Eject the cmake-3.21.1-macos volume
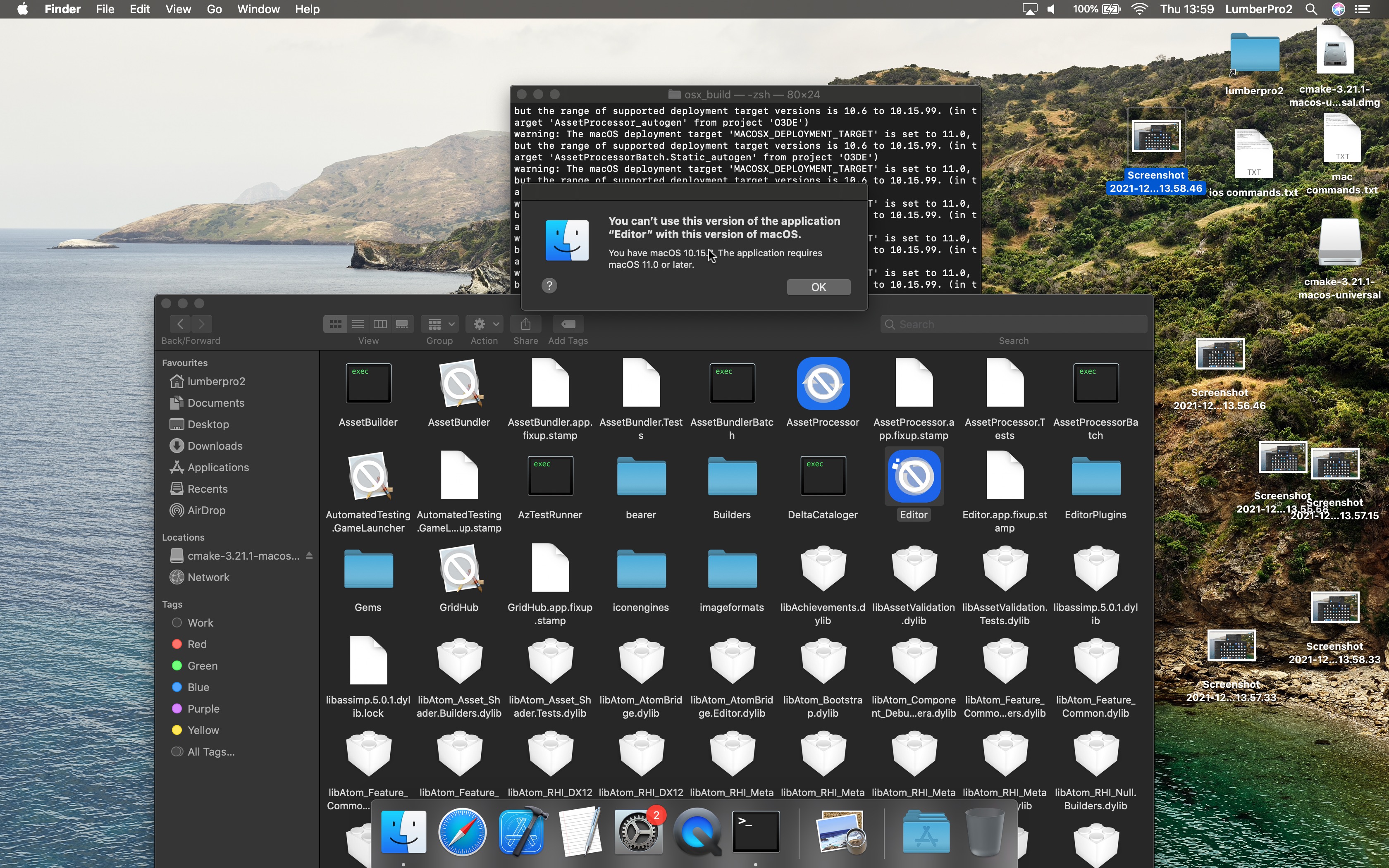The width and height of the screenshot is (1389, 868). pos(309,556)
